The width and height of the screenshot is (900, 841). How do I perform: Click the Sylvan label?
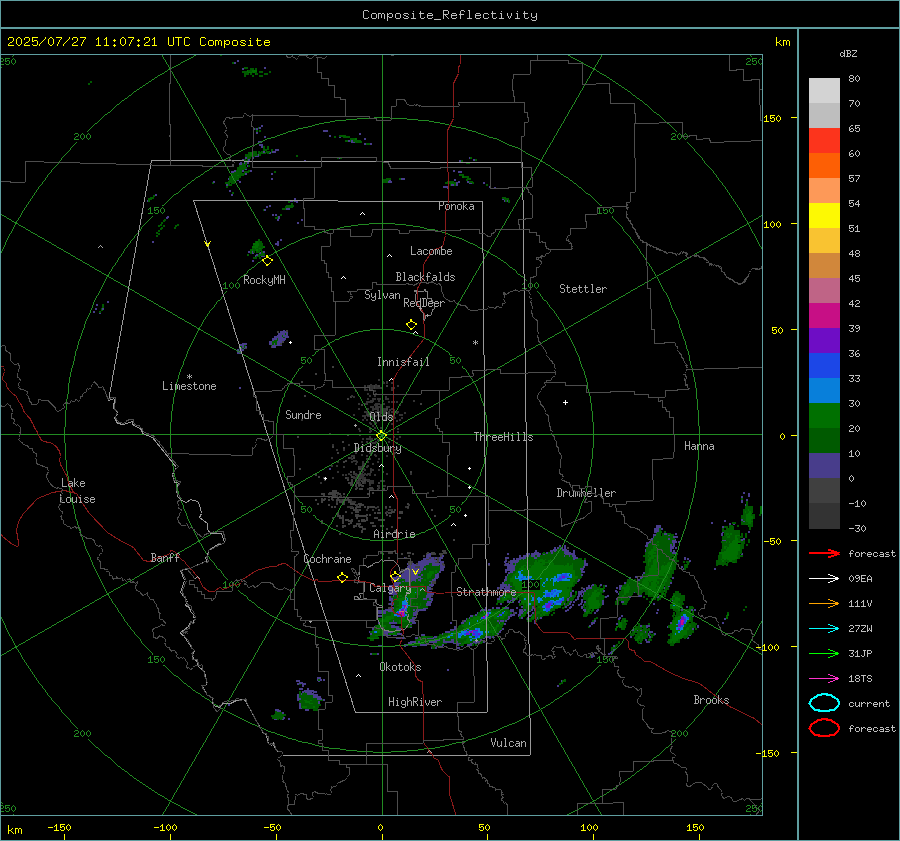(382, 295)
